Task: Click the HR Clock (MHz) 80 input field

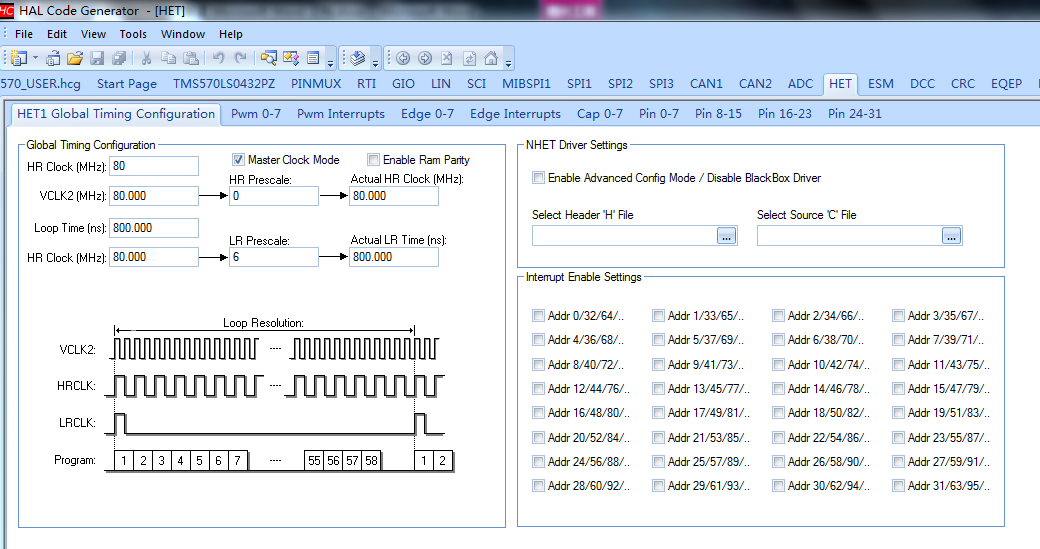Action: pos(154,166)
